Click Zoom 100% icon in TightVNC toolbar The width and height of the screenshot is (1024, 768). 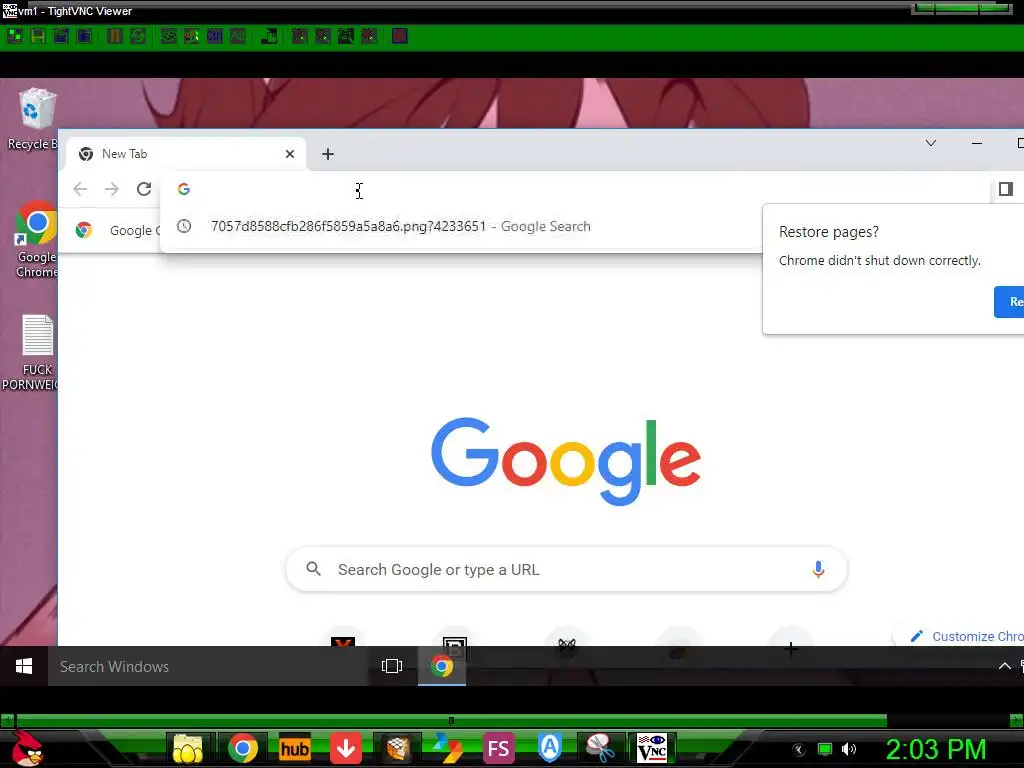click(346, 36)
